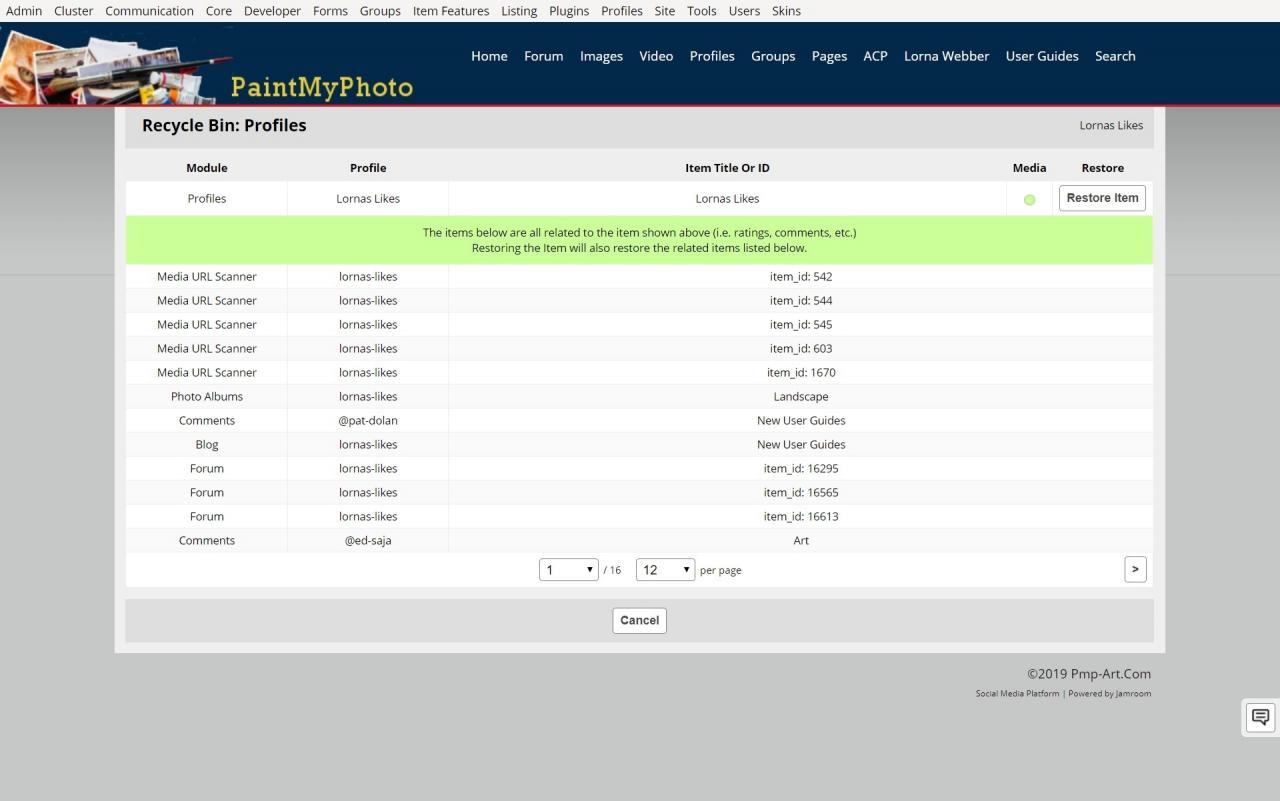1280x801 pixels.
Task: Select the item_id: 16565 forum row
Action: click(639, 493)
